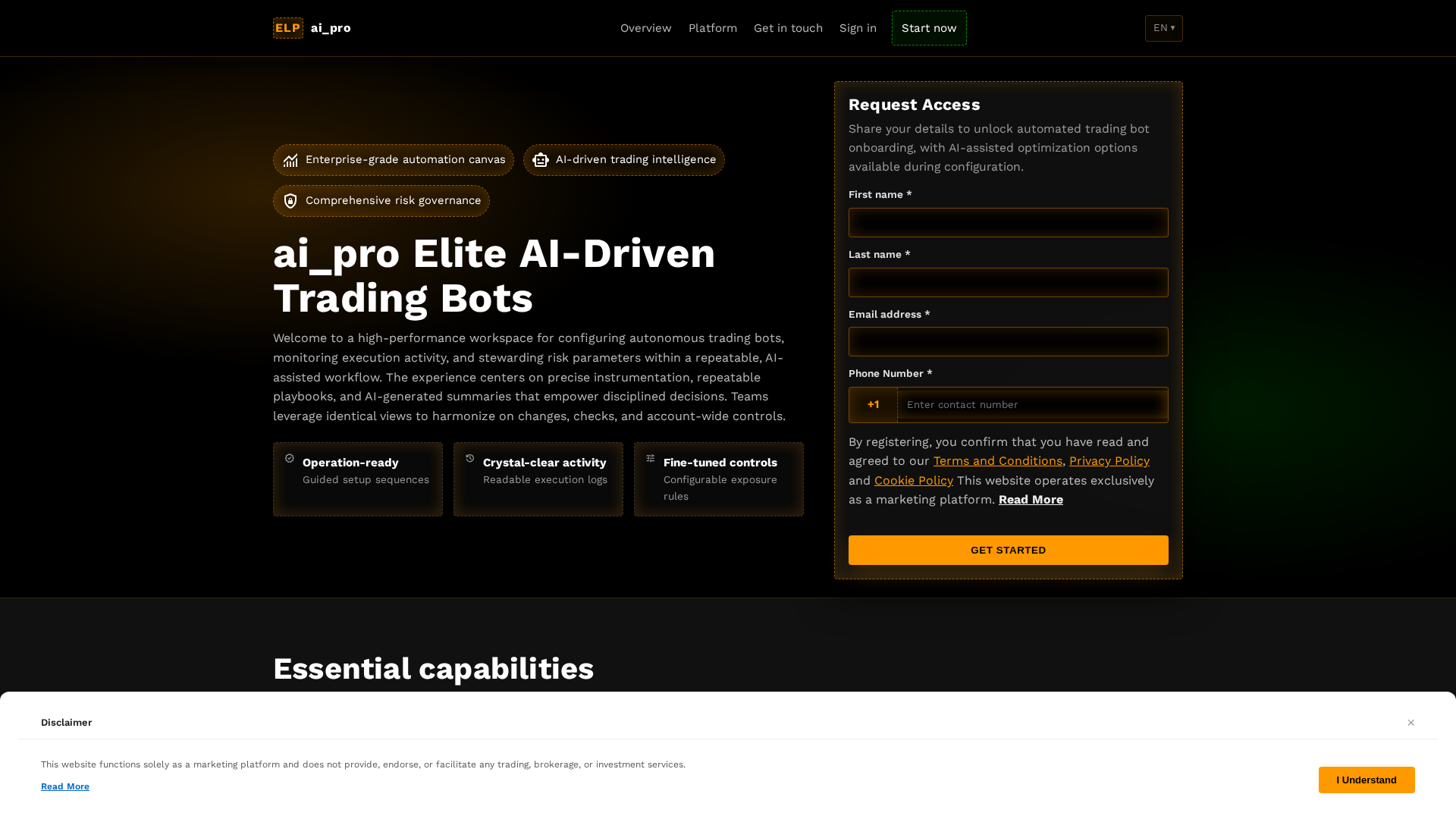
Task: Click Read More in the registration form
Action: 1031,500
